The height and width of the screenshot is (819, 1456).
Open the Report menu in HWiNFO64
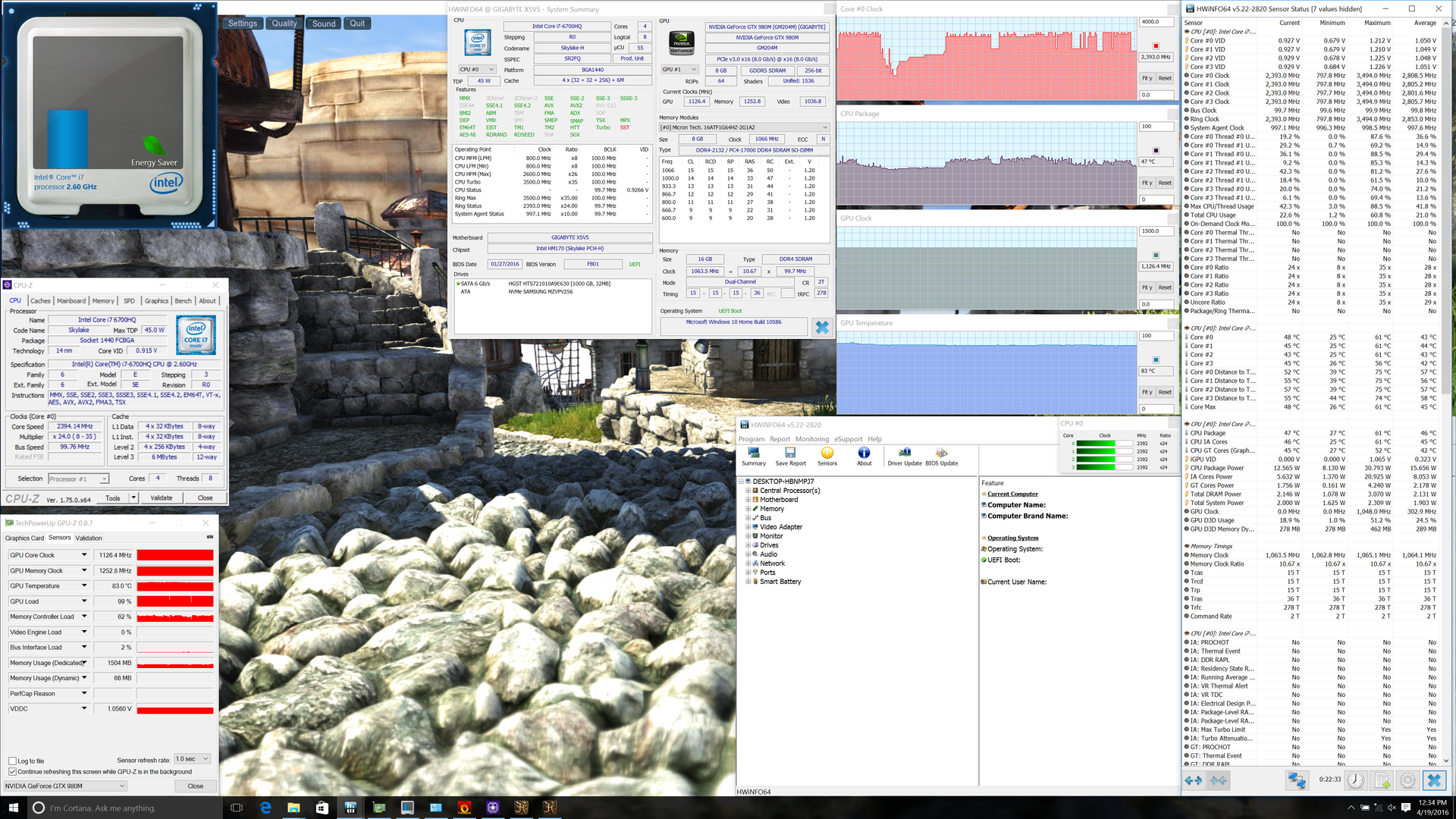click(780, 439)
